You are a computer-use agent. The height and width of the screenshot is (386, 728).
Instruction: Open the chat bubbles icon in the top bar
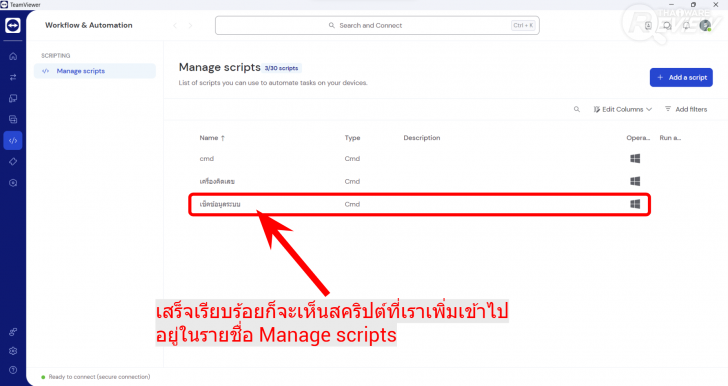point(667,26)
